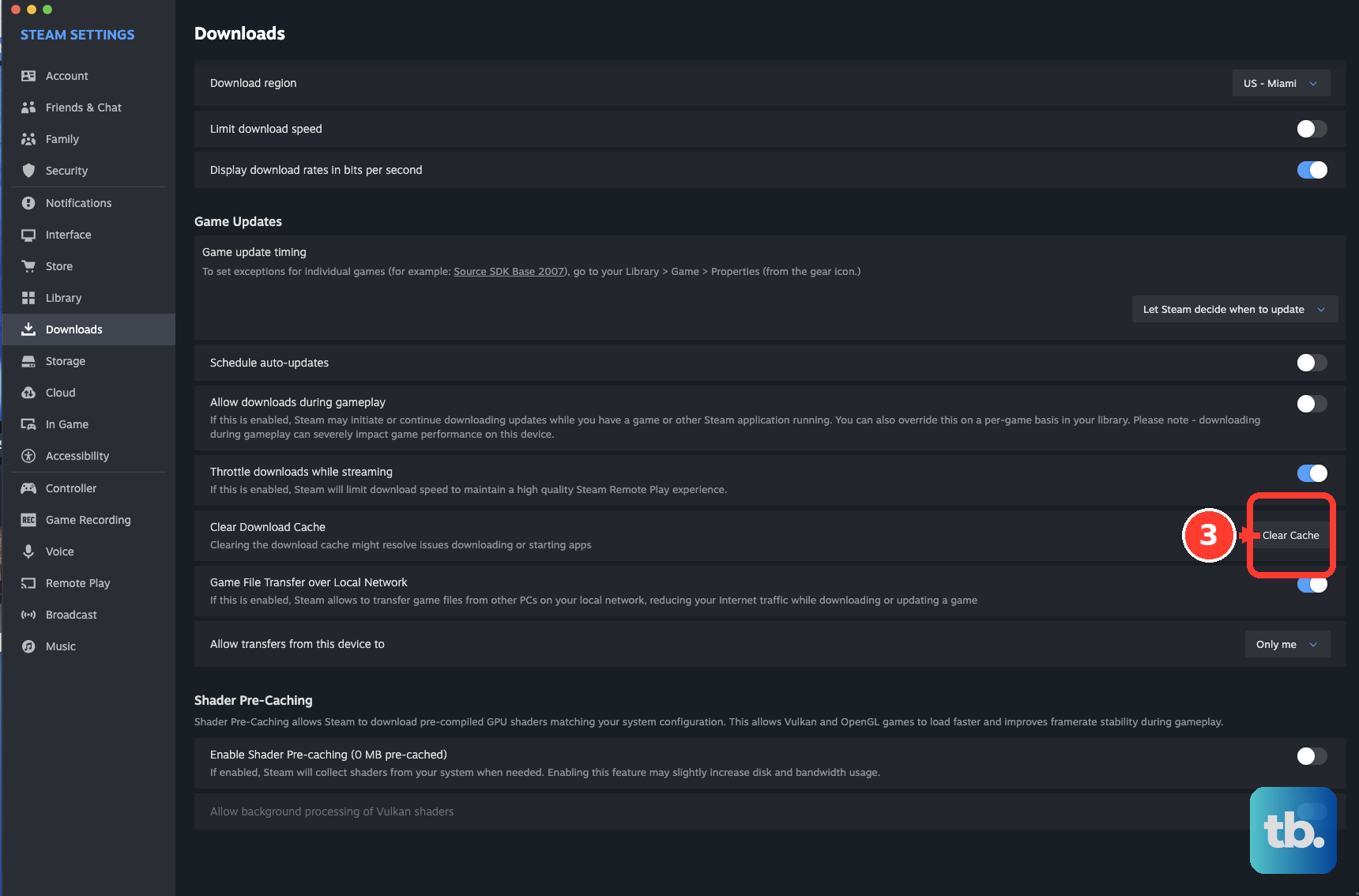Select Security in the sidebar
This screenshot has height=896, width=1359.
pos(88,171)
